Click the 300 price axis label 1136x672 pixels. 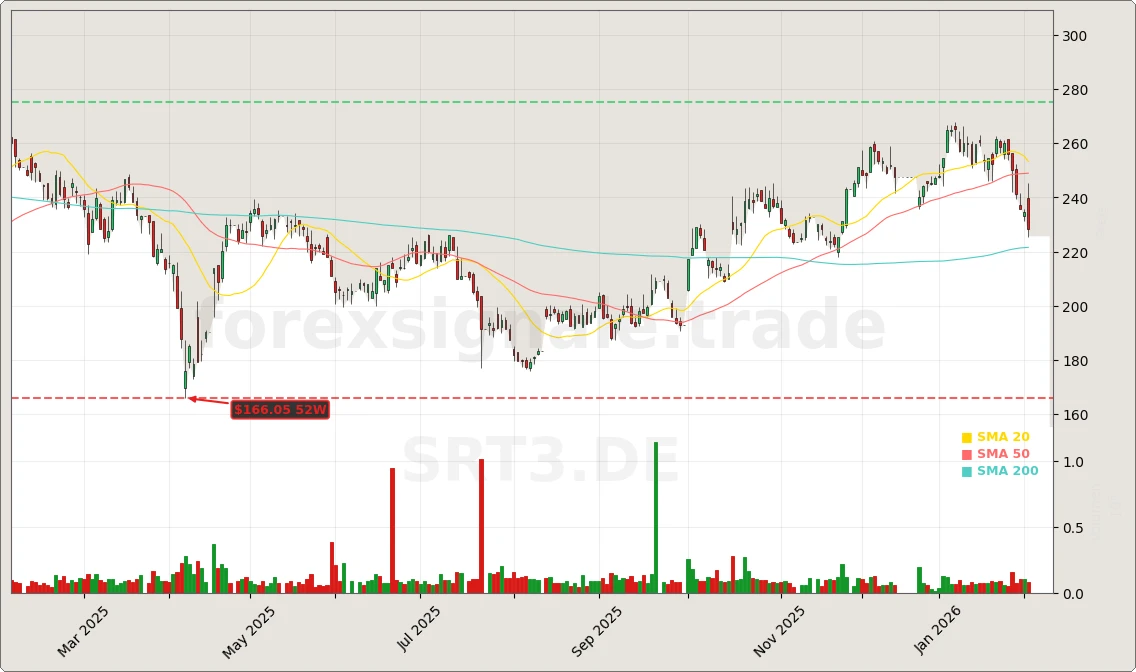click(x=1074, y=36)
